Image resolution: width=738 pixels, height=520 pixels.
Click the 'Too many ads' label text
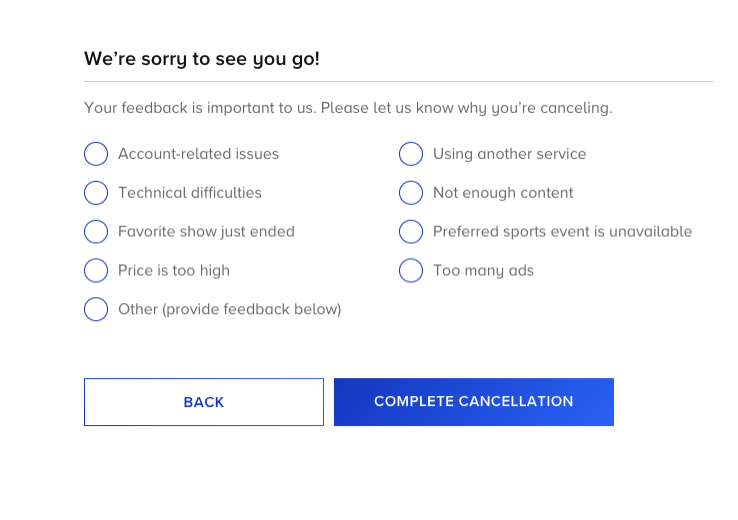tap(483, 270)
